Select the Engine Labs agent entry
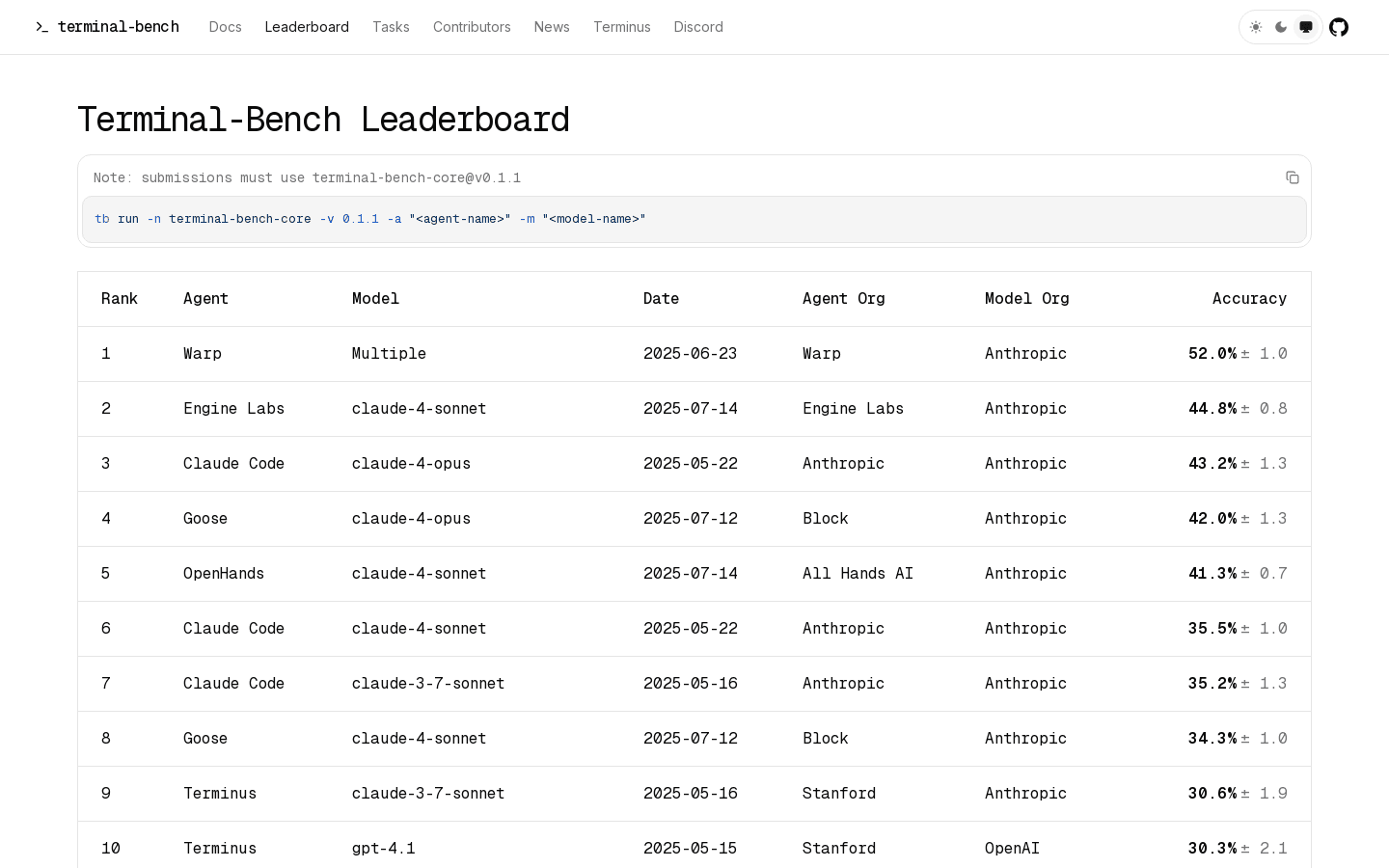 233,409
